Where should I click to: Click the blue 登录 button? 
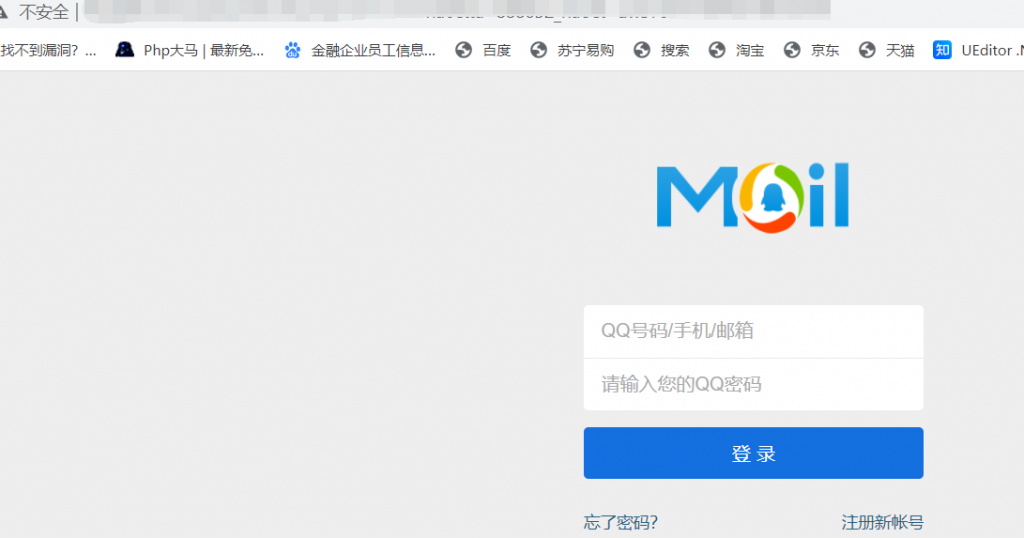[754, 453]
